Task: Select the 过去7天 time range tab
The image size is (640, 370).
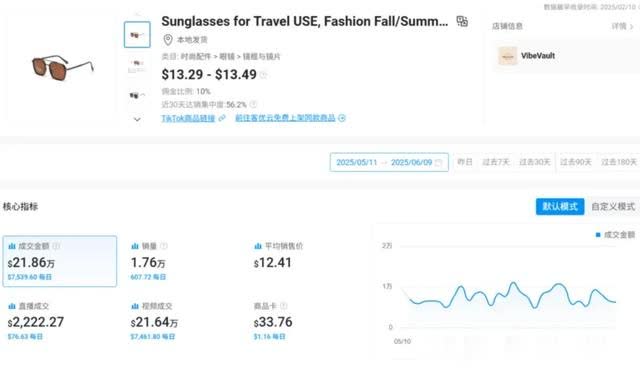Action: pos(496,162)
